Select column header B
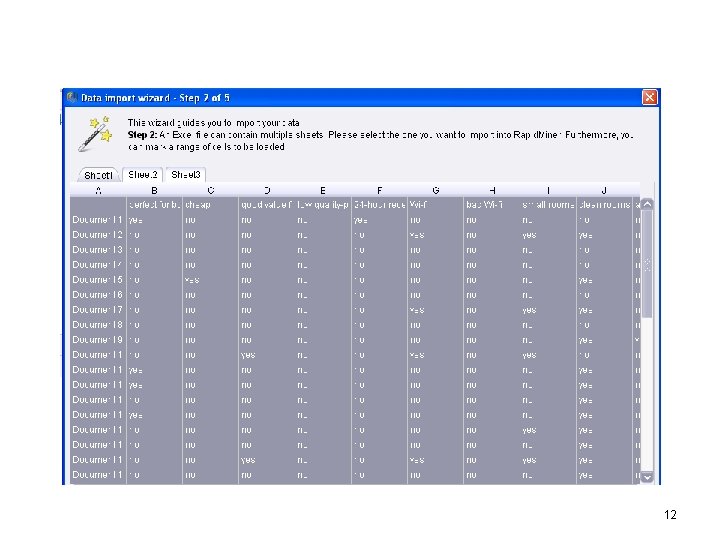Viewport: 720px width, 540px height. click(154, 190)
